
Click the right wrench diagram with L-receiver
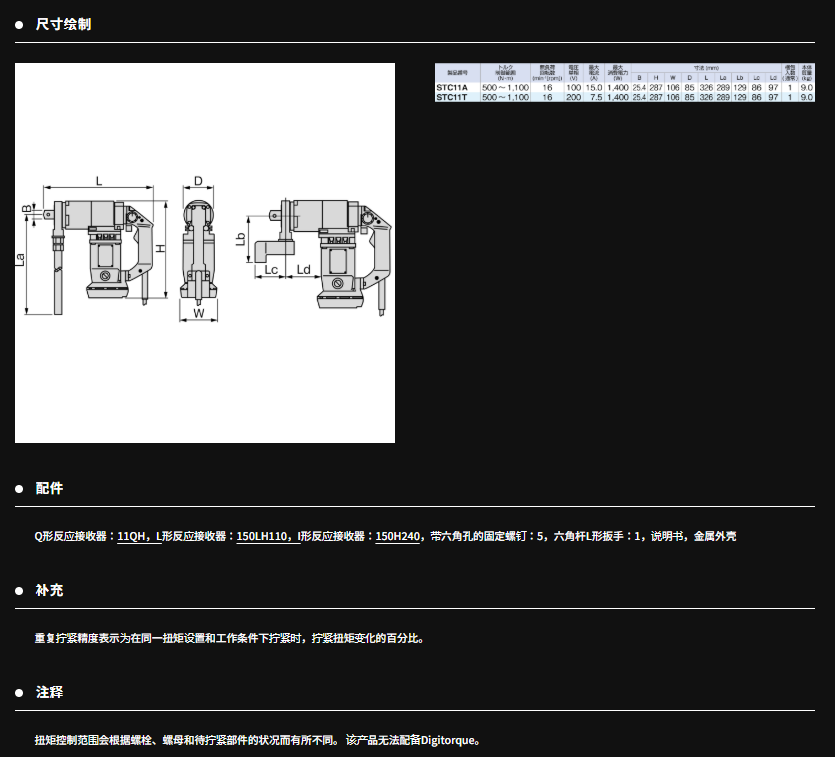[320, 255]
